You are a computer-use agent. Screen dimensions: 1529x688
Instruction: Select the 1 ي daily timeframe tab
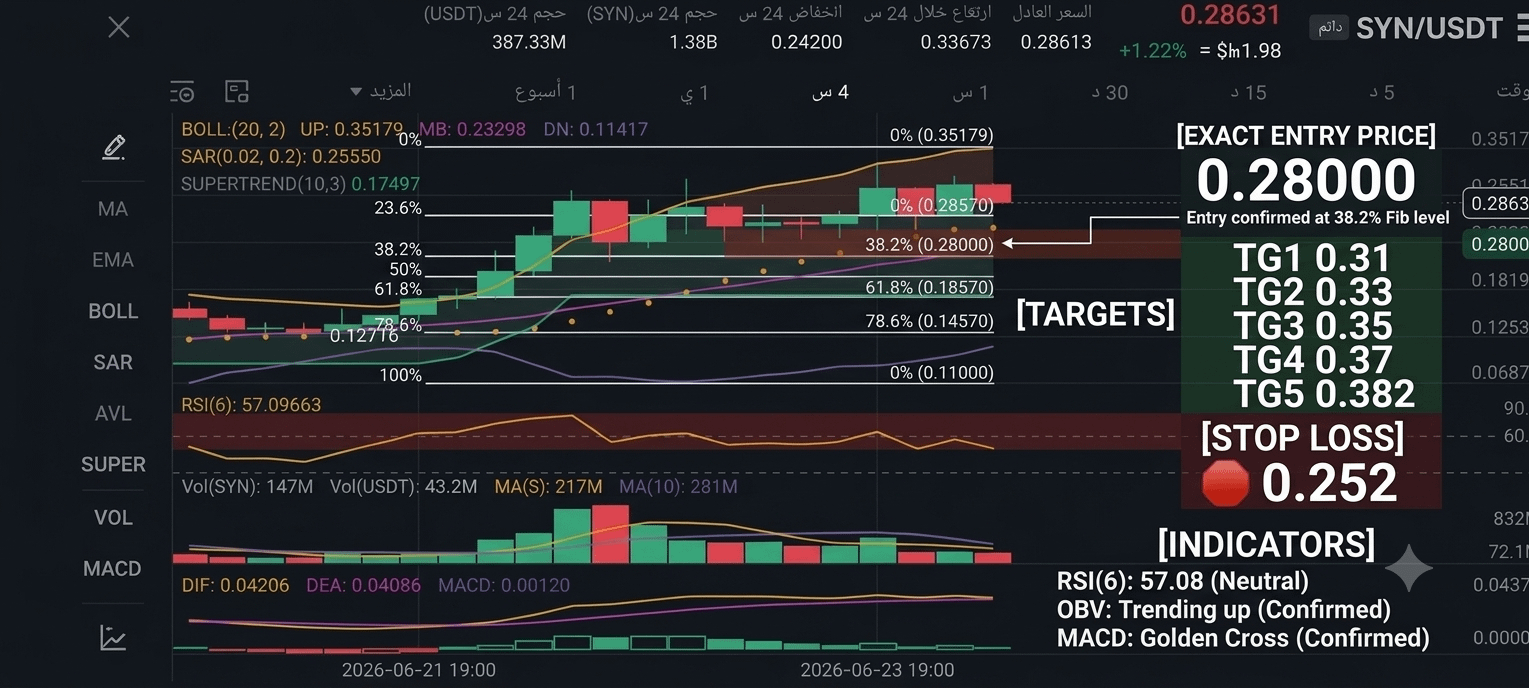(x=695, y=92)
